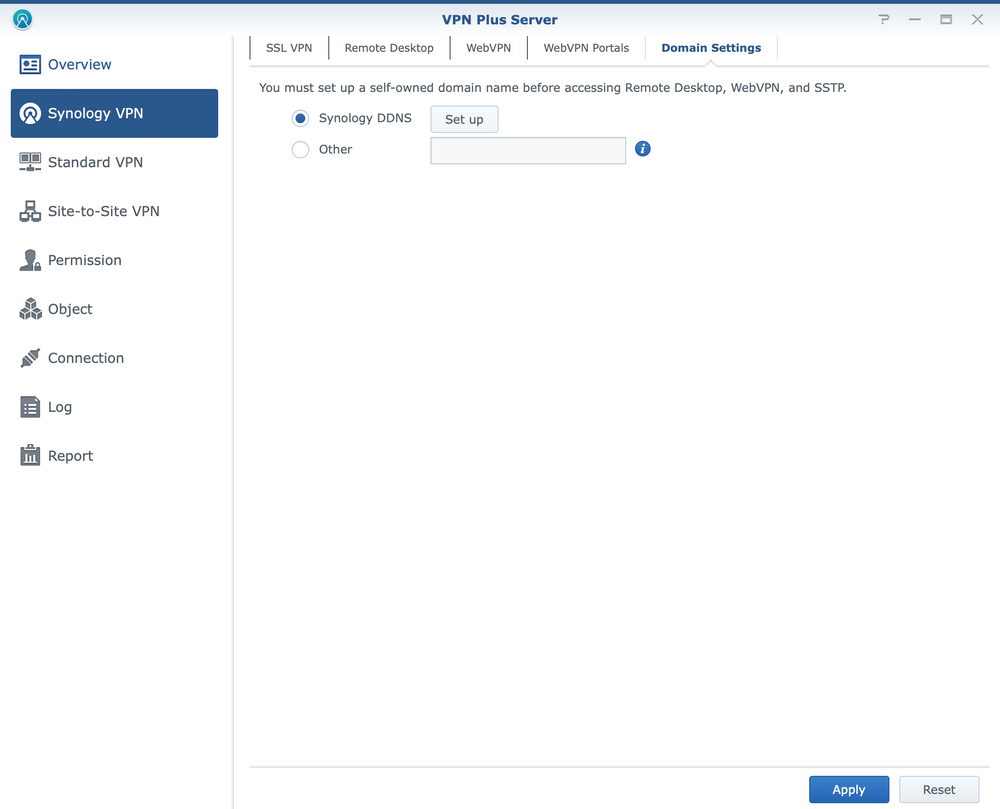Screen dimensions: 1000x809
Task: Open the Report section label
Action: [71, 456]
